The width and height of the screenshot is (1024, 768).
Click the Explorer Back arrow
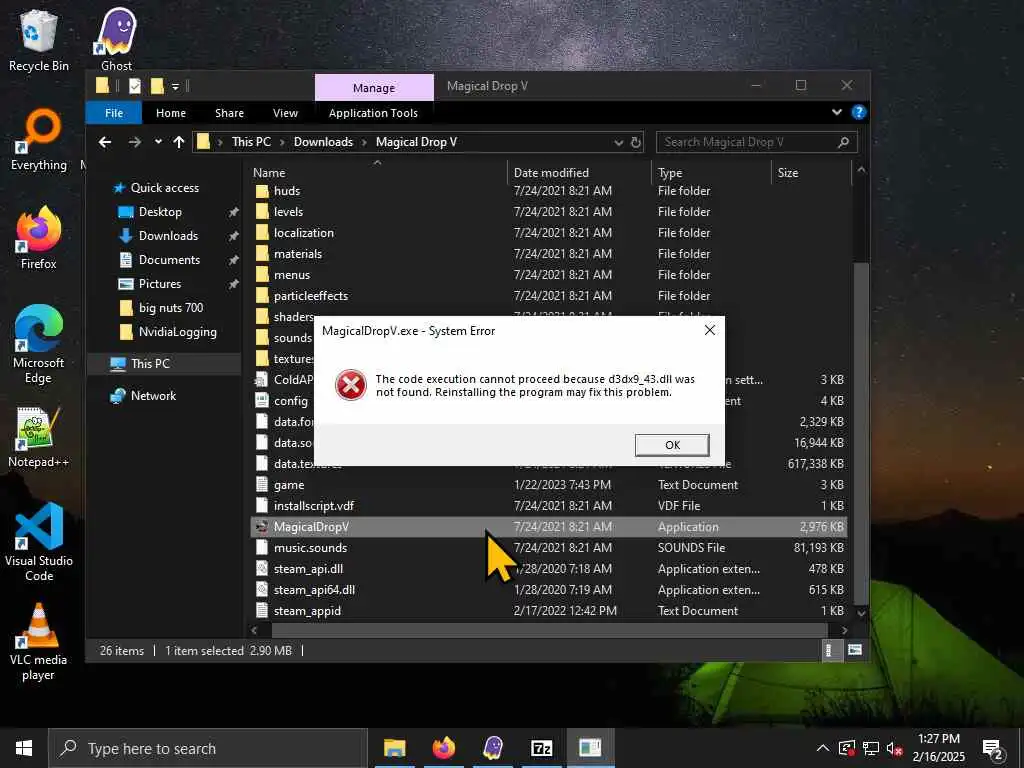click(x=105, y=142)
